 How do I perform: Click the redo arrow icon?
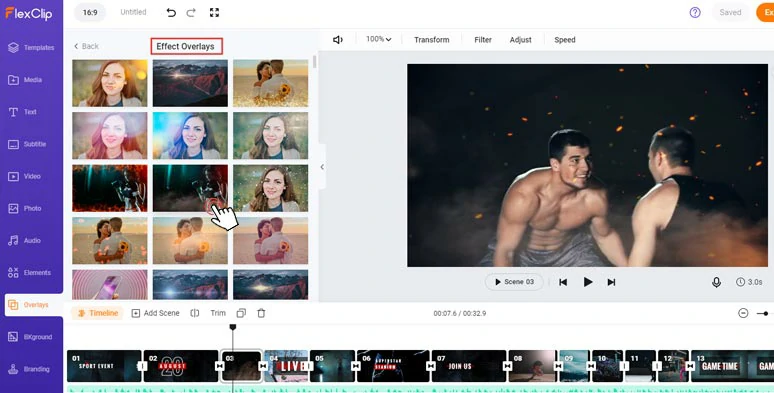[x=191, y=12]
